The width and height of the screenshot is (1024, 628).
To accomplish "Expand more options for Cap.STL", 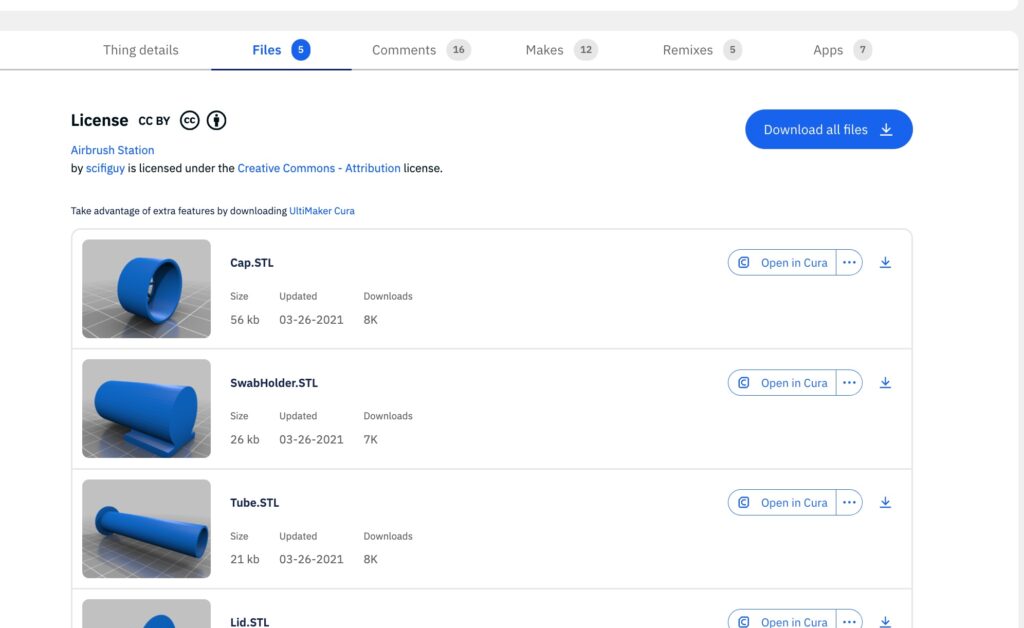I will pyautogui.click(x=849, y=262).
